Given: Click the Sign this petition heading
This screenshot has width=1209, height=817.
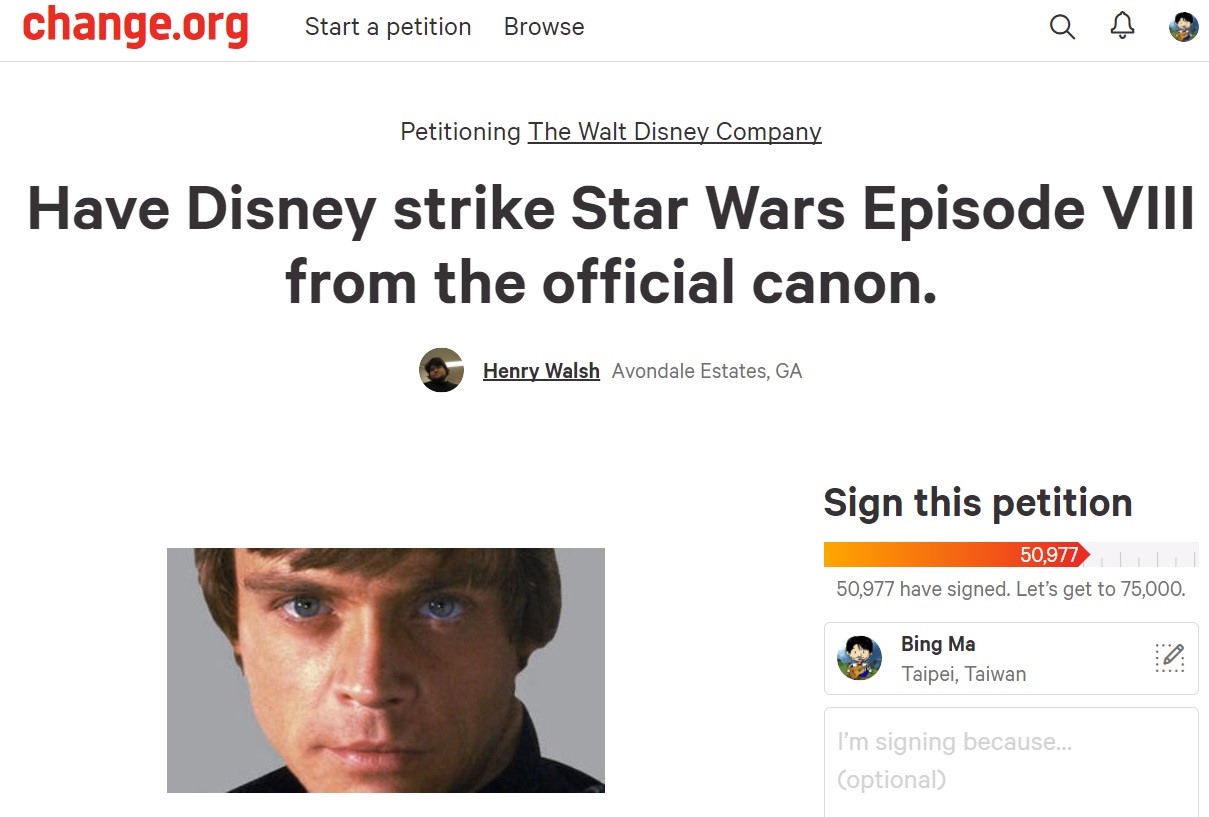Looking at the screenshot, I should [978, 503].
